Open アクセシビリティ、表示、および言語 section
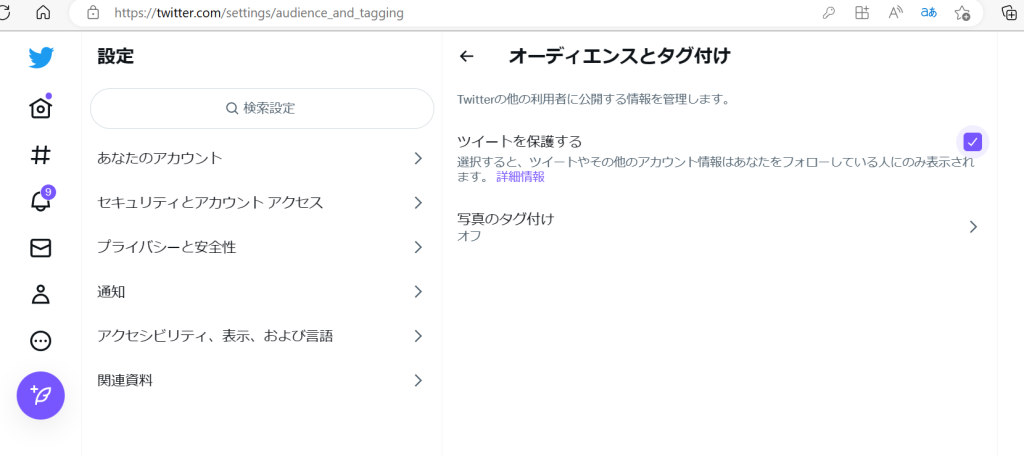The image size is (1024, 456). pos(262,336)
